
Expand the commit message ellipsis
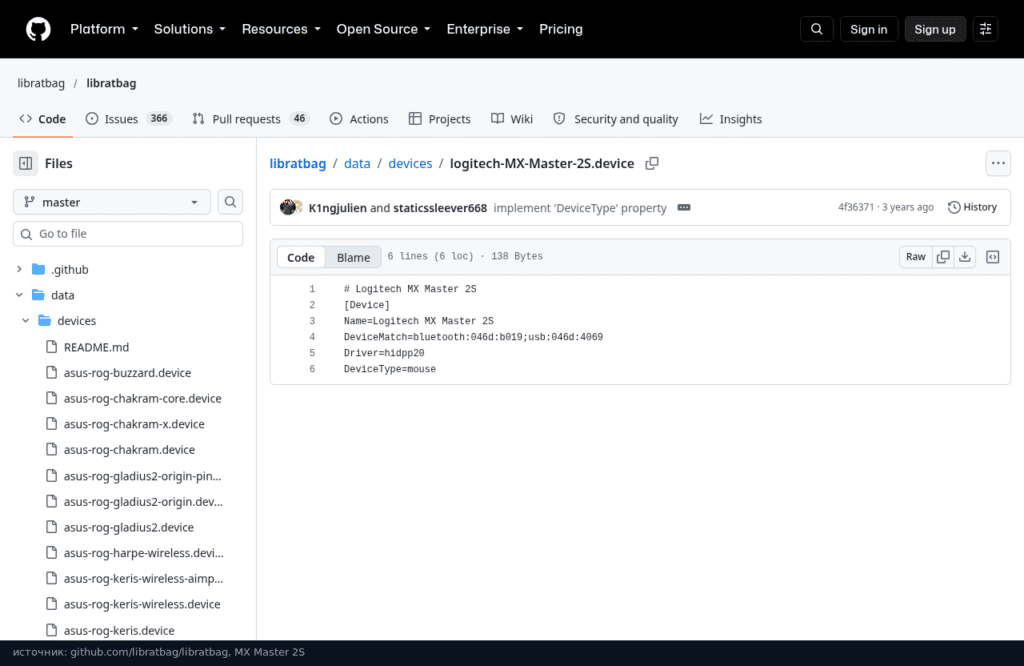point(684,208)
